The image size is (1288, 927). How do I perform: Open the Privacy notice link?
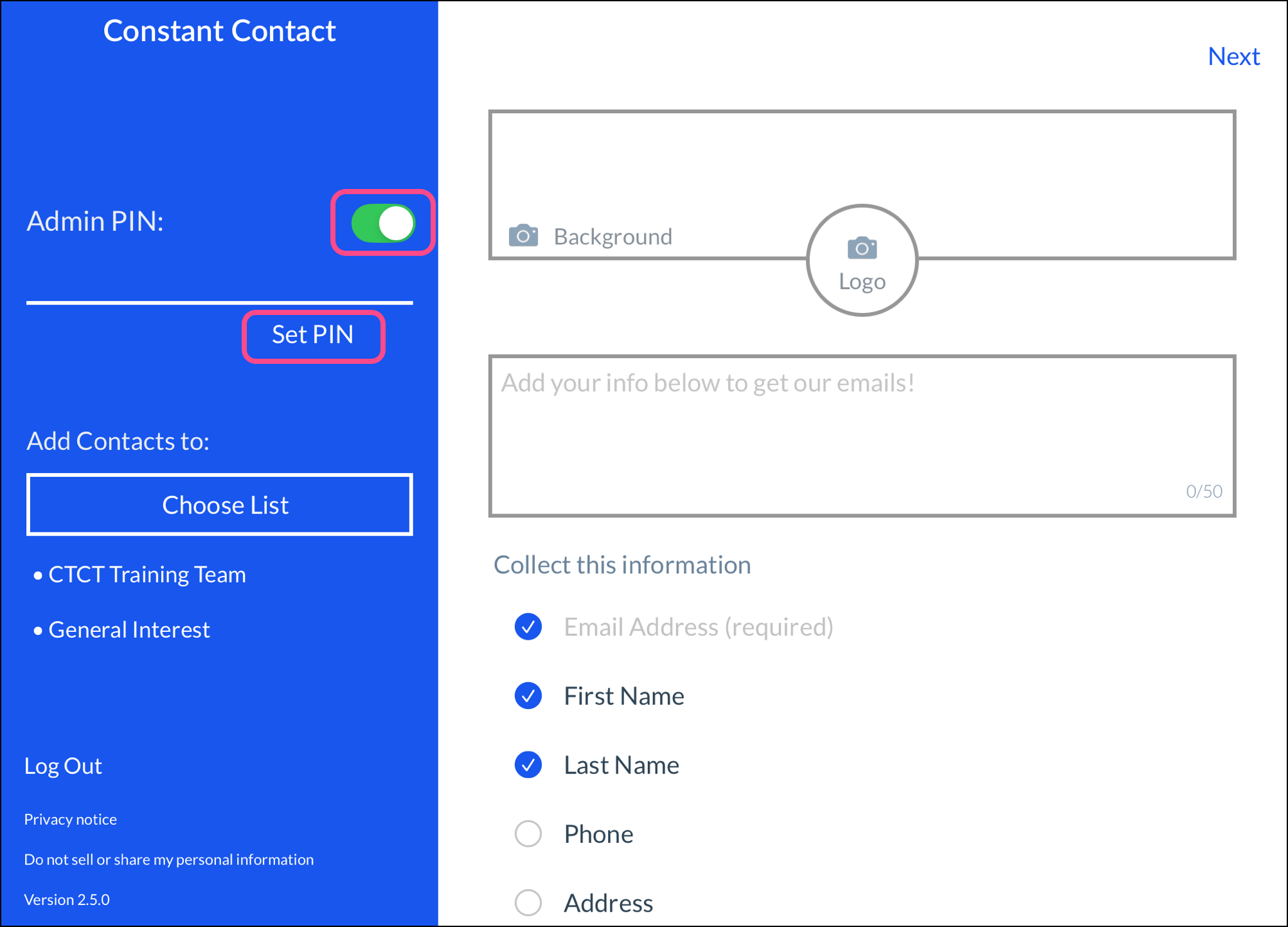coord(71,819)
